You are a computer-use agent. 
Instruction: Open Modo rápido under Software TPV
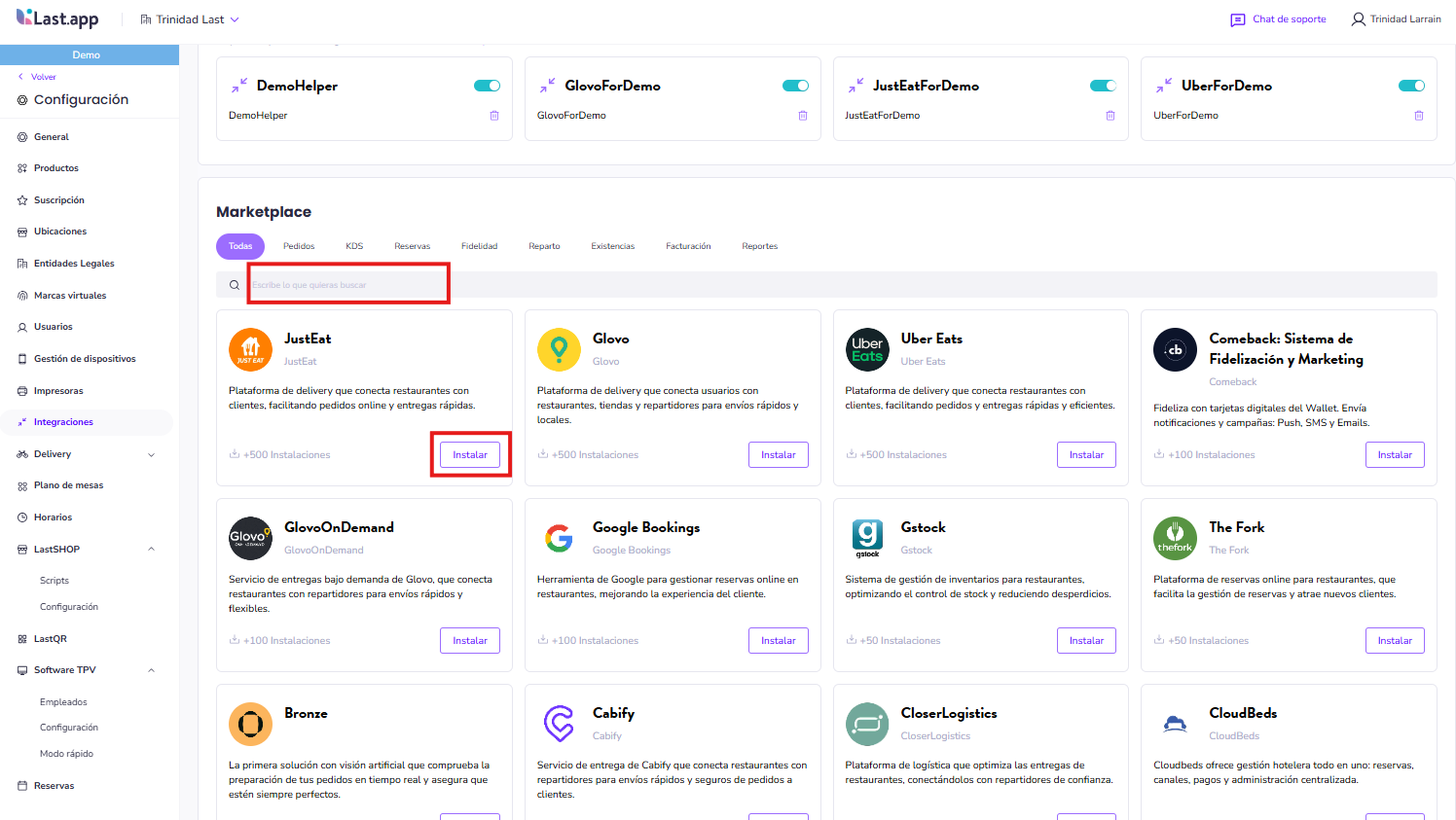point(66,754)
